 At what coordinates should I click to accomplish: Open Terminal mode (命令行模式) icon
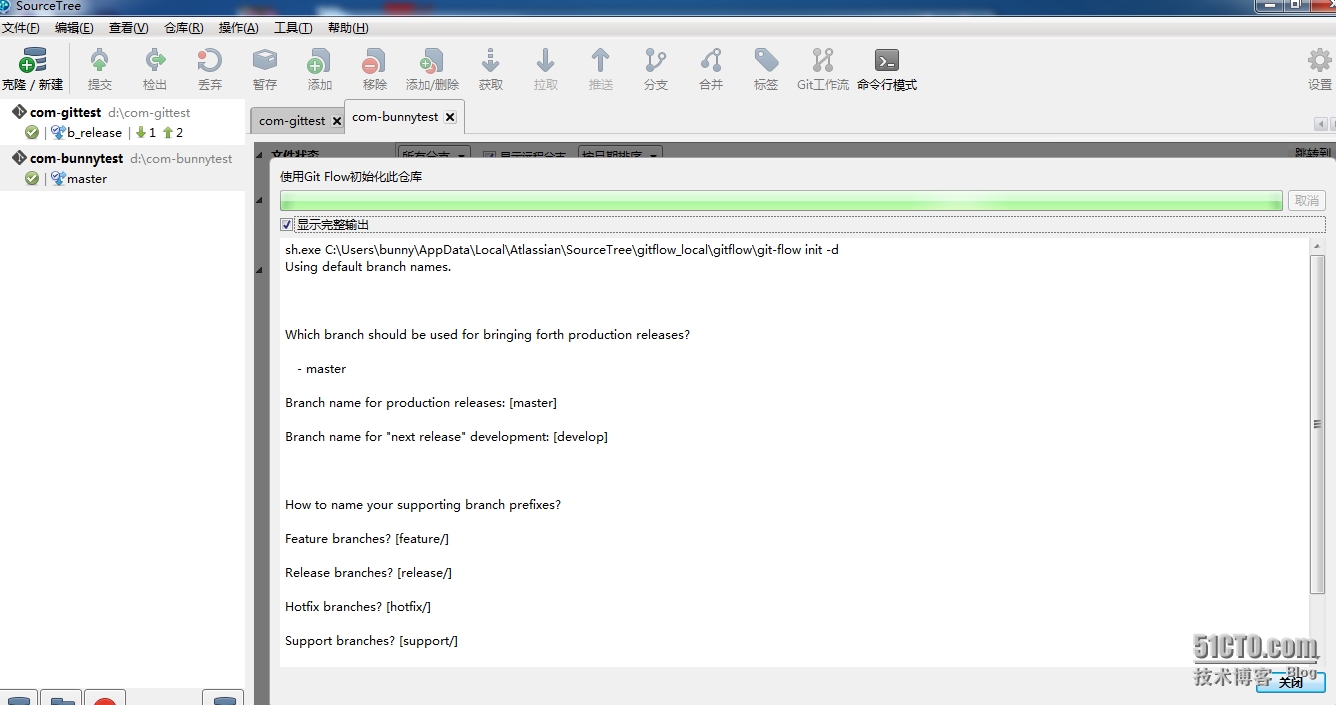point(887,61)
